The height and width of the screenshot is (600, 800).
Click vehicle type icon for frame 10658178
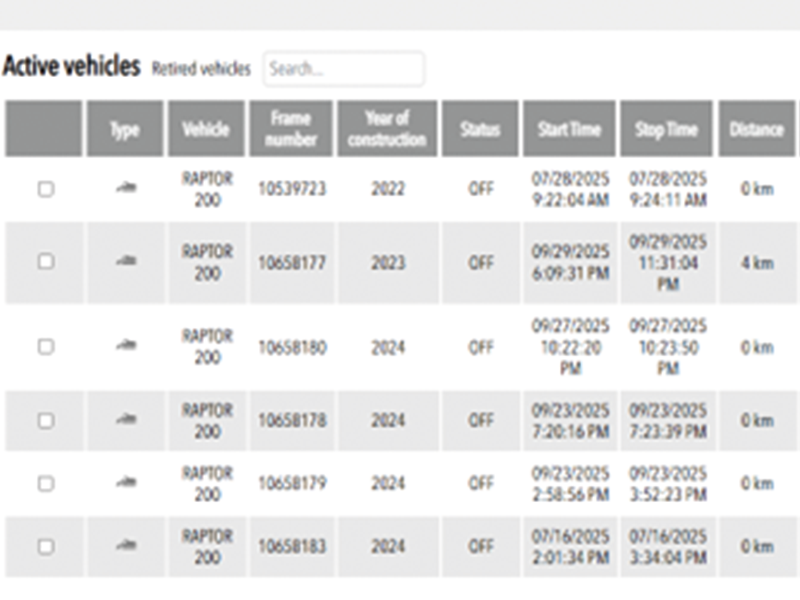click(x=125, y=420)
